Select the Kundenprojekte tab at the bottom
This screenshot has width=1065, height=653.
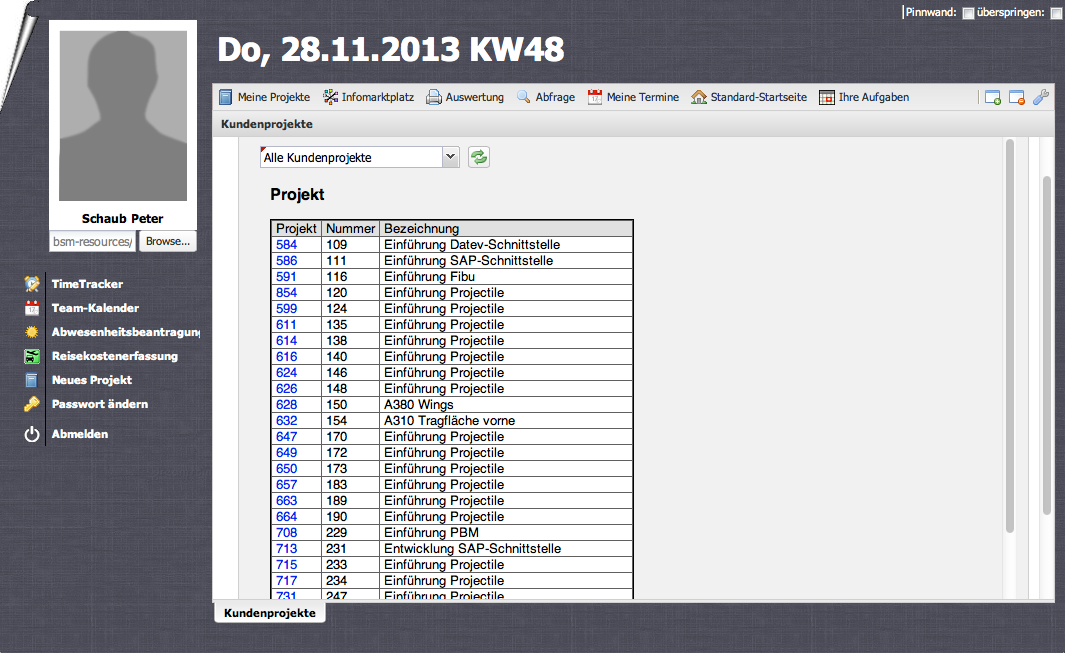(269, 613)
